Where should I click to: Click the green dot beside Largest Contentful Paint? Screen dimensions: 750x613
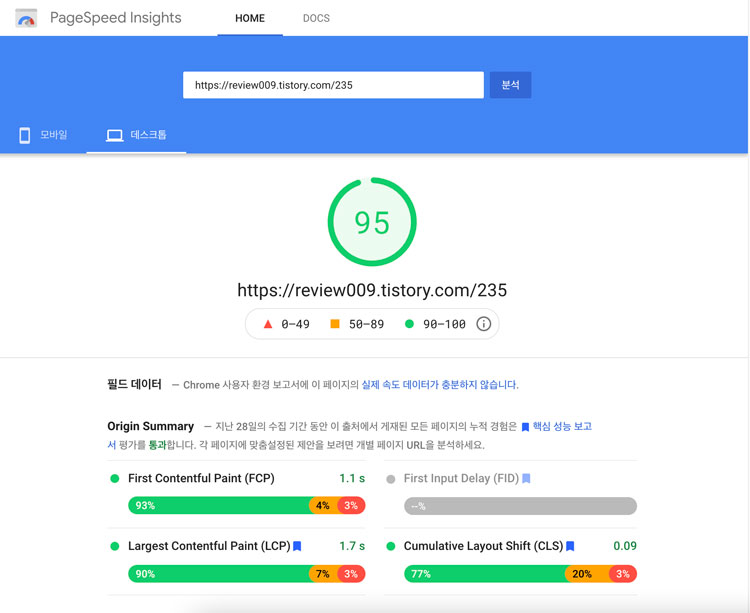tap(115, 546)
